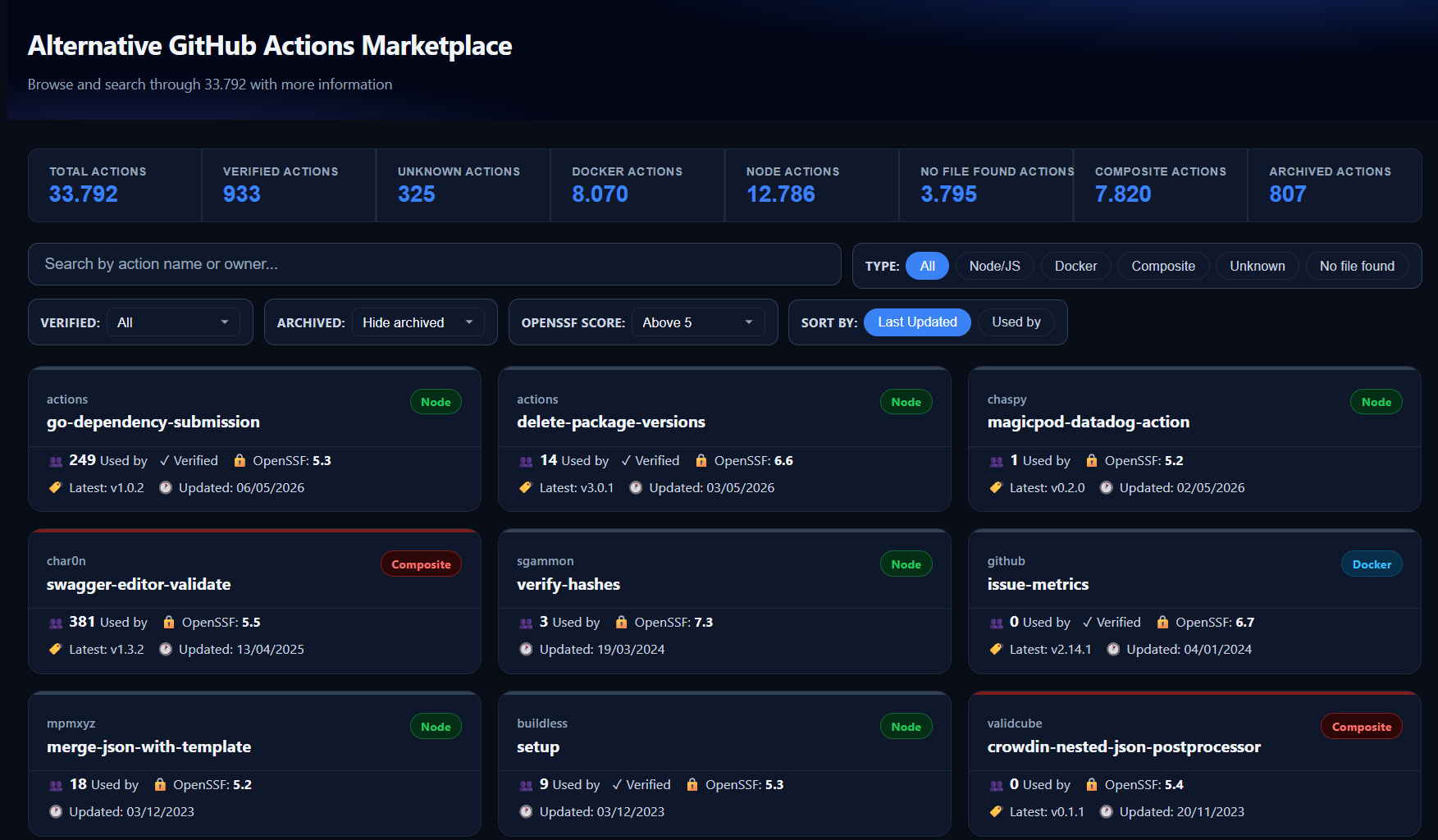The width and height of the screenshot is (1438, 840).
Task: Open swagger-editor-validate action
Action: point(139,585)
